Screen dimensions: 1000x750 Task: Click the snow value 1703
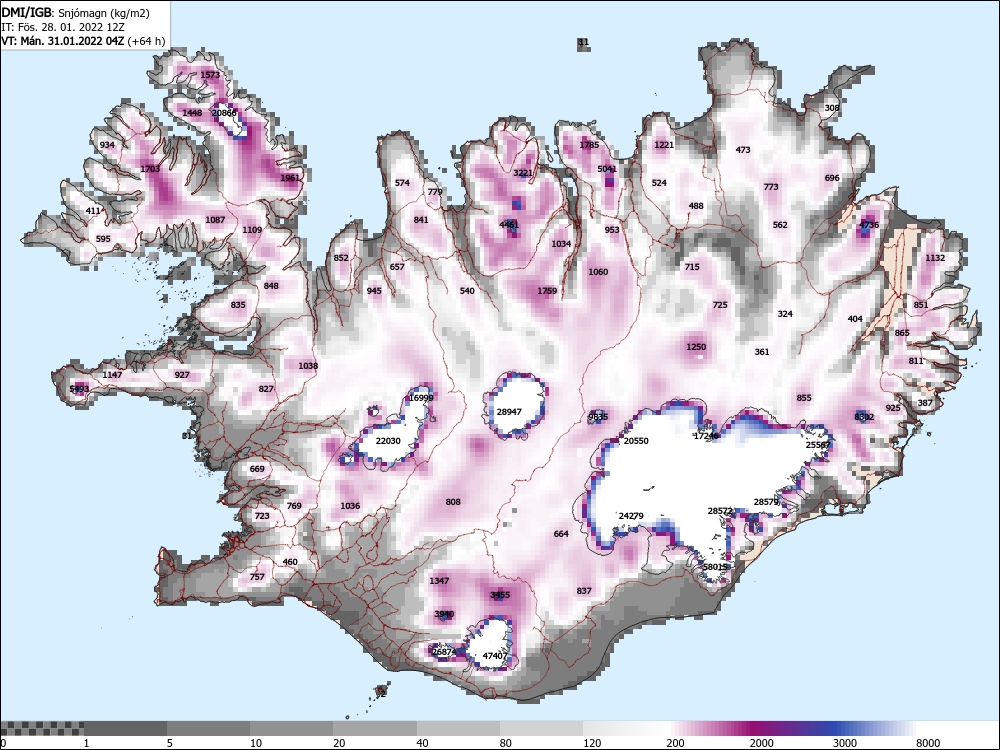pos(150,169)
